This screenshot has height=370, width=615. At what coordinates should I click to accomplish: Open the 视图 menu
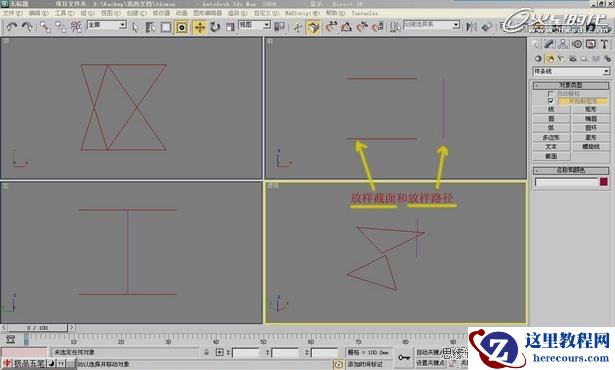tap(111, 13)
